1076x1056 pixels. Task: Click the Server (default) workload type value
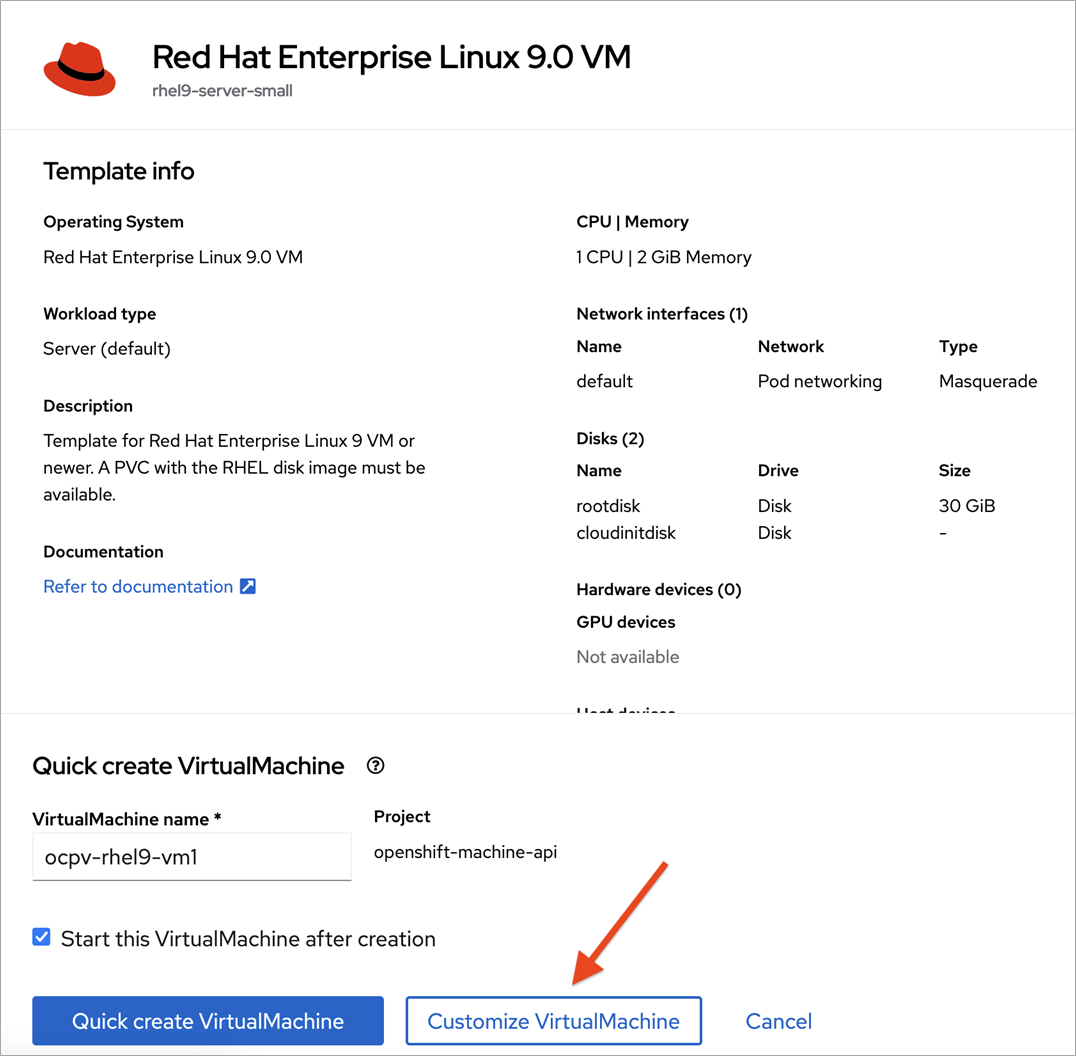click(107, 349)
